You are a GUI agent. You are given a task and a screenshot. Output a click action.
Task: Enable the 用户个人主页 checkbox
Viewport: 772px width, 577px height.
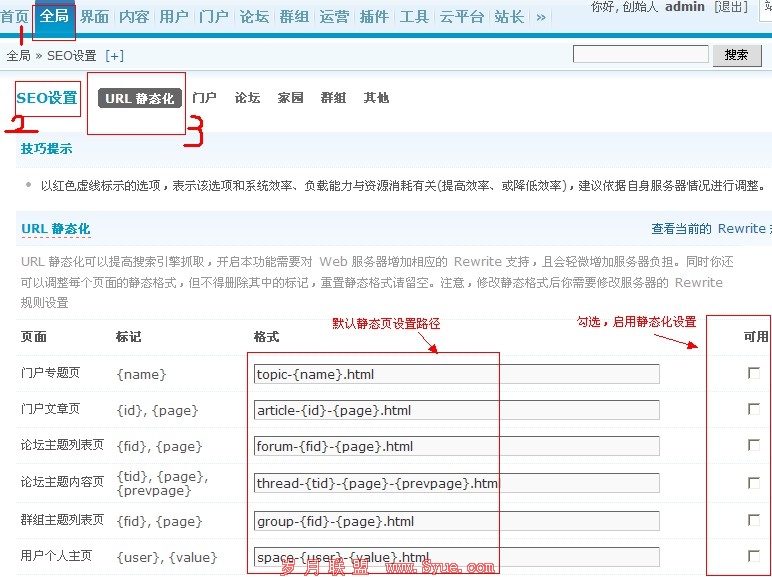tap(754, 556)
